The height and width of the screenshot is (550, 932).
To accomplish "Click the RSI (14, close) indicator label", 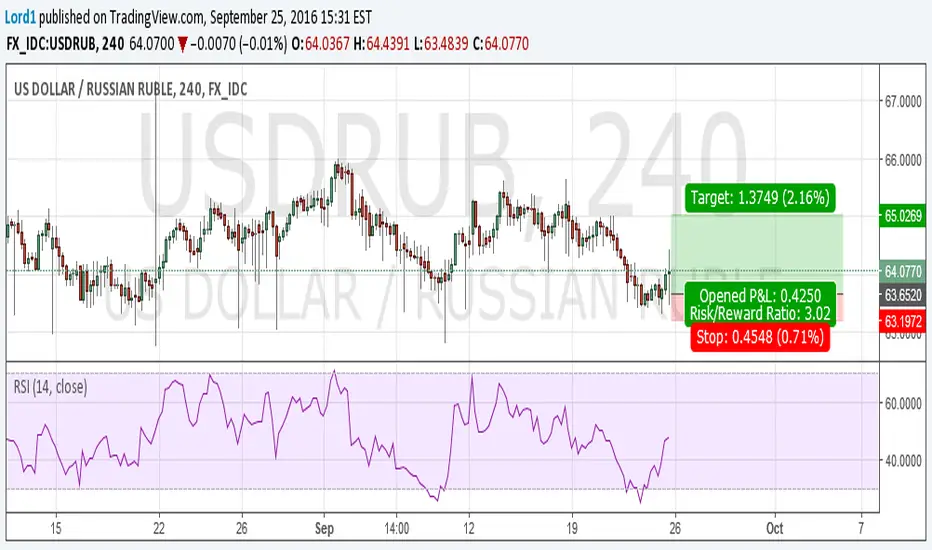I will 51,387.
